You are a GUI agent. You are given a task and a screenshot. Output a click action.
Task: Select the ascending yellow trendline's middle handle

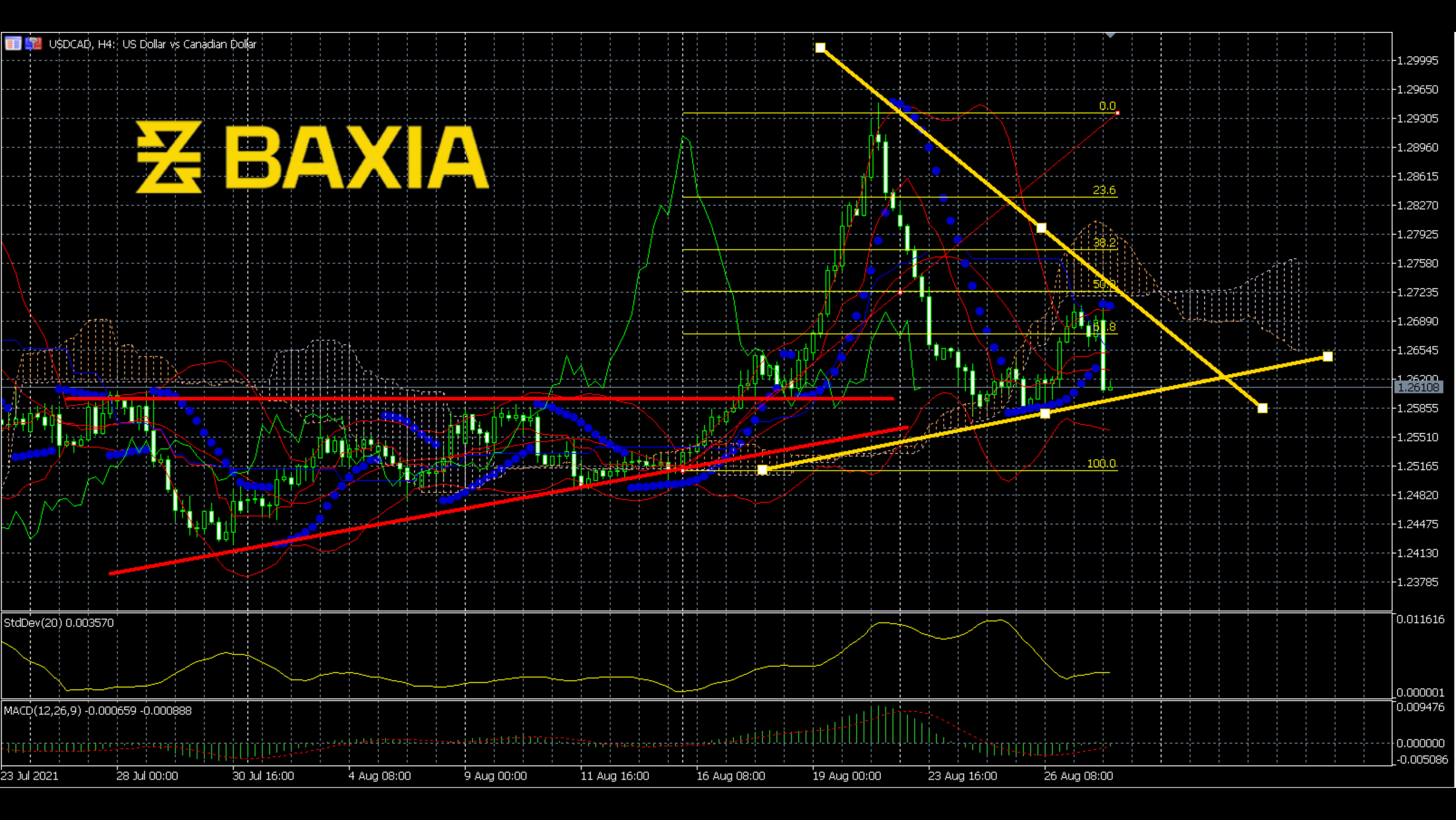point(1045,414)
